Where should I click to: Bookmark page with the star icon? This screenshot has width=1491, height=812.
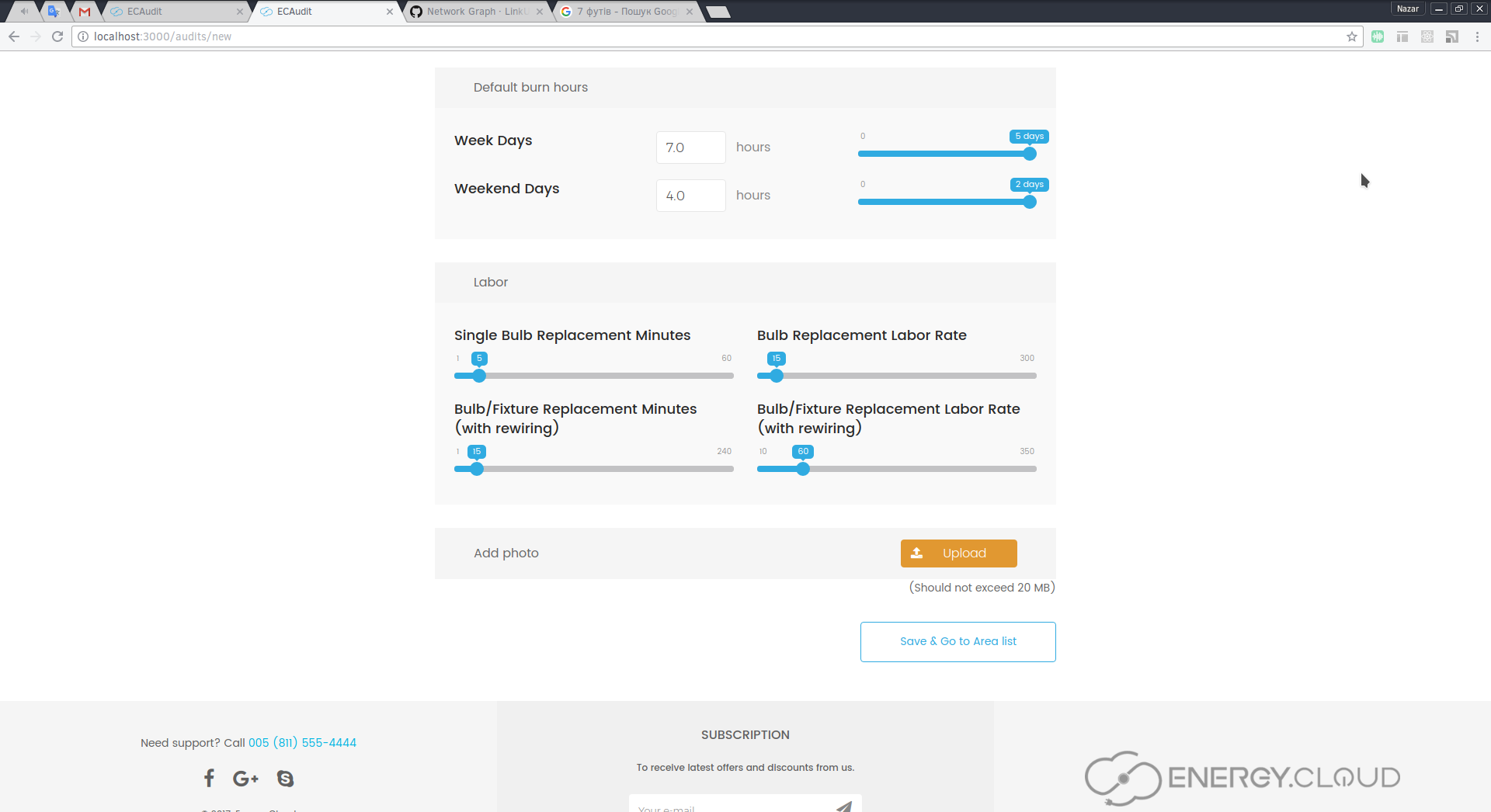(1352, 36)
